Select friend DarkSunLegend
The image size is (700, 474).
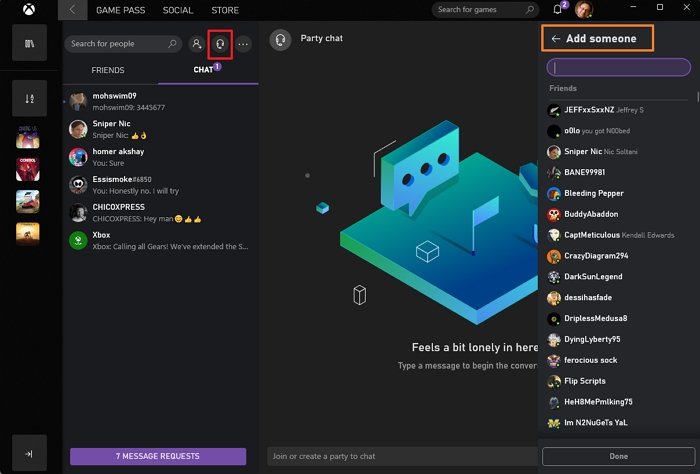coord(618,277)
